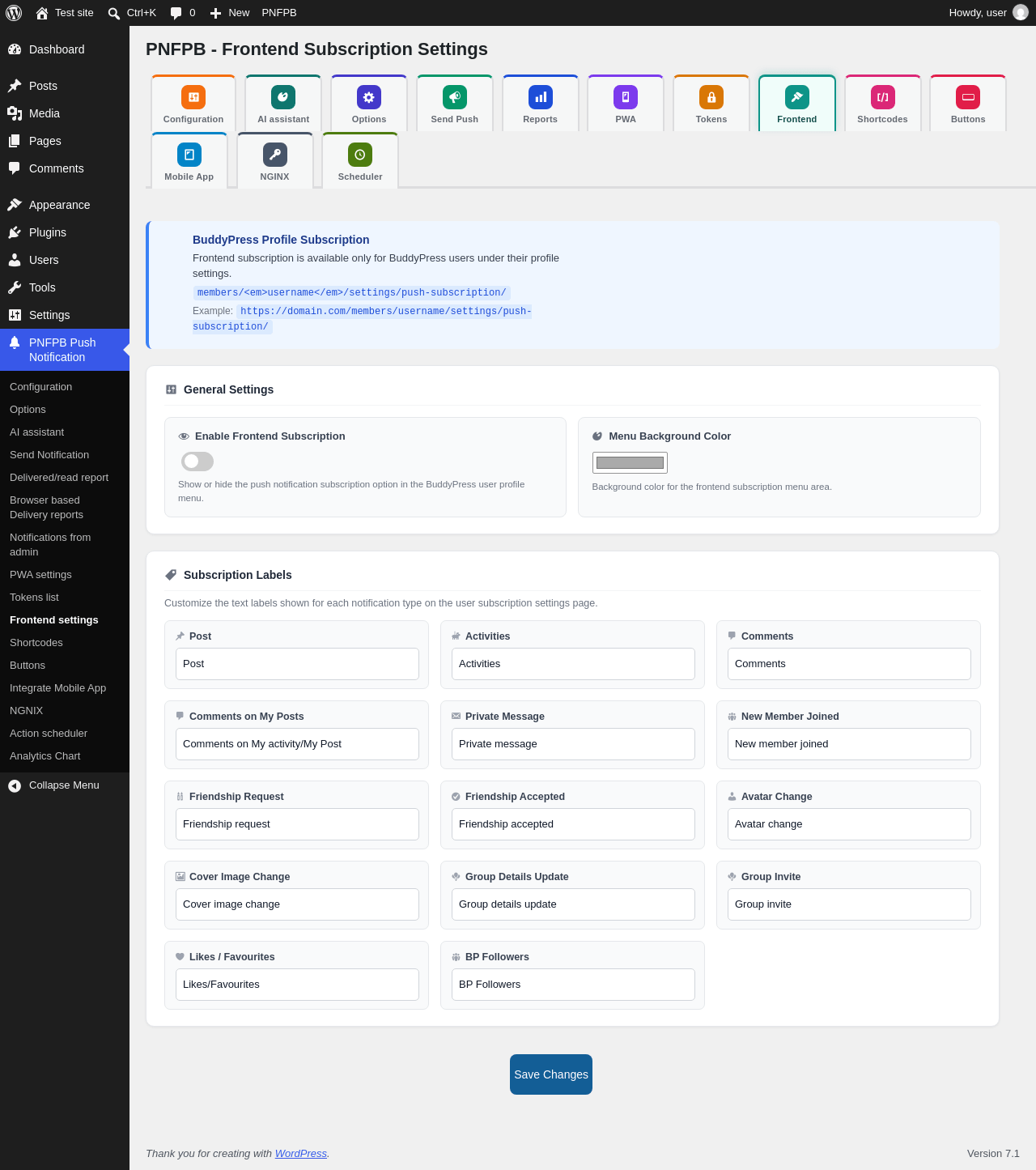The height and width of the screenshot is (1170, 1036).
Task: Open the New content menu in admin bar
Action: click(230, 13)
